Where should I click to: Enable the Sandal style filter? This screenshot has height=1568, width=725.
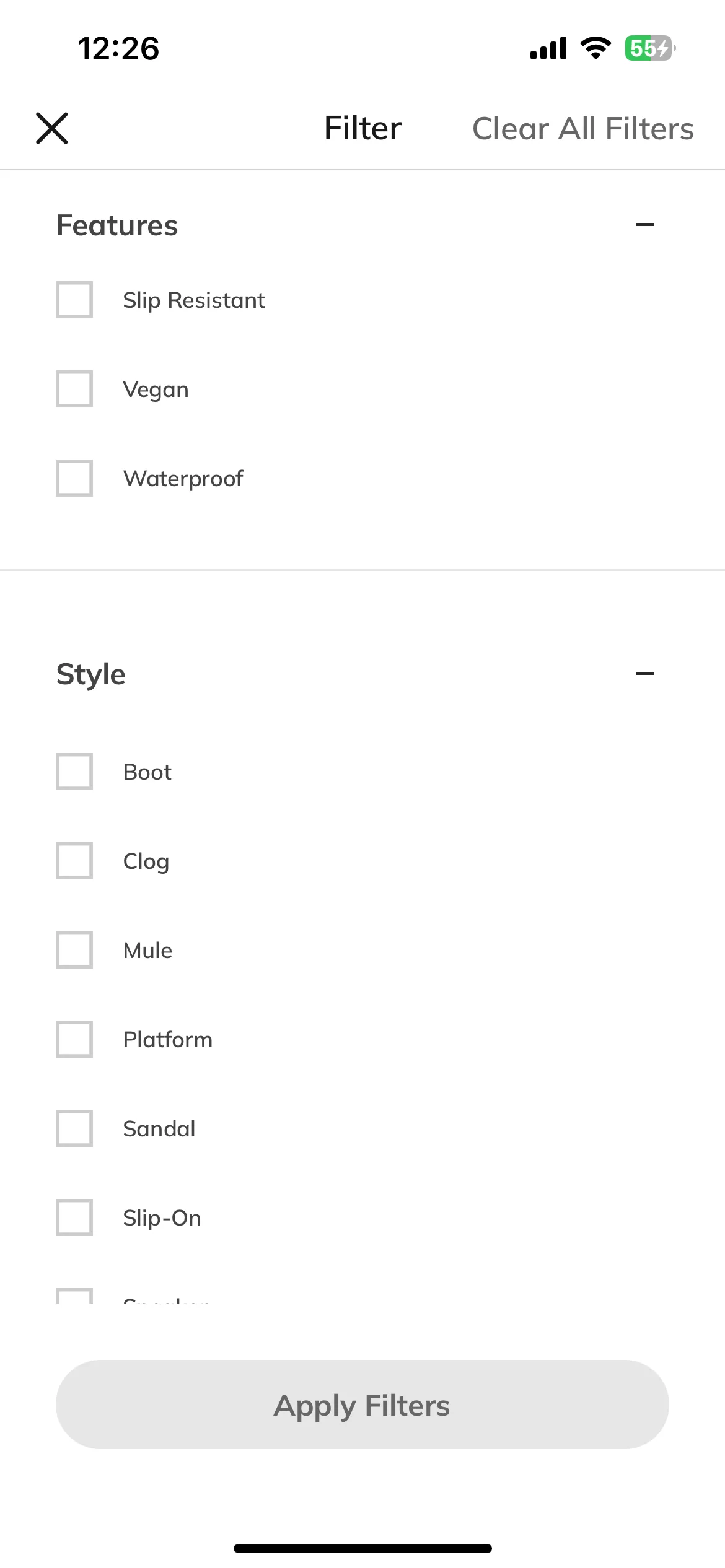pos(74,1128)
